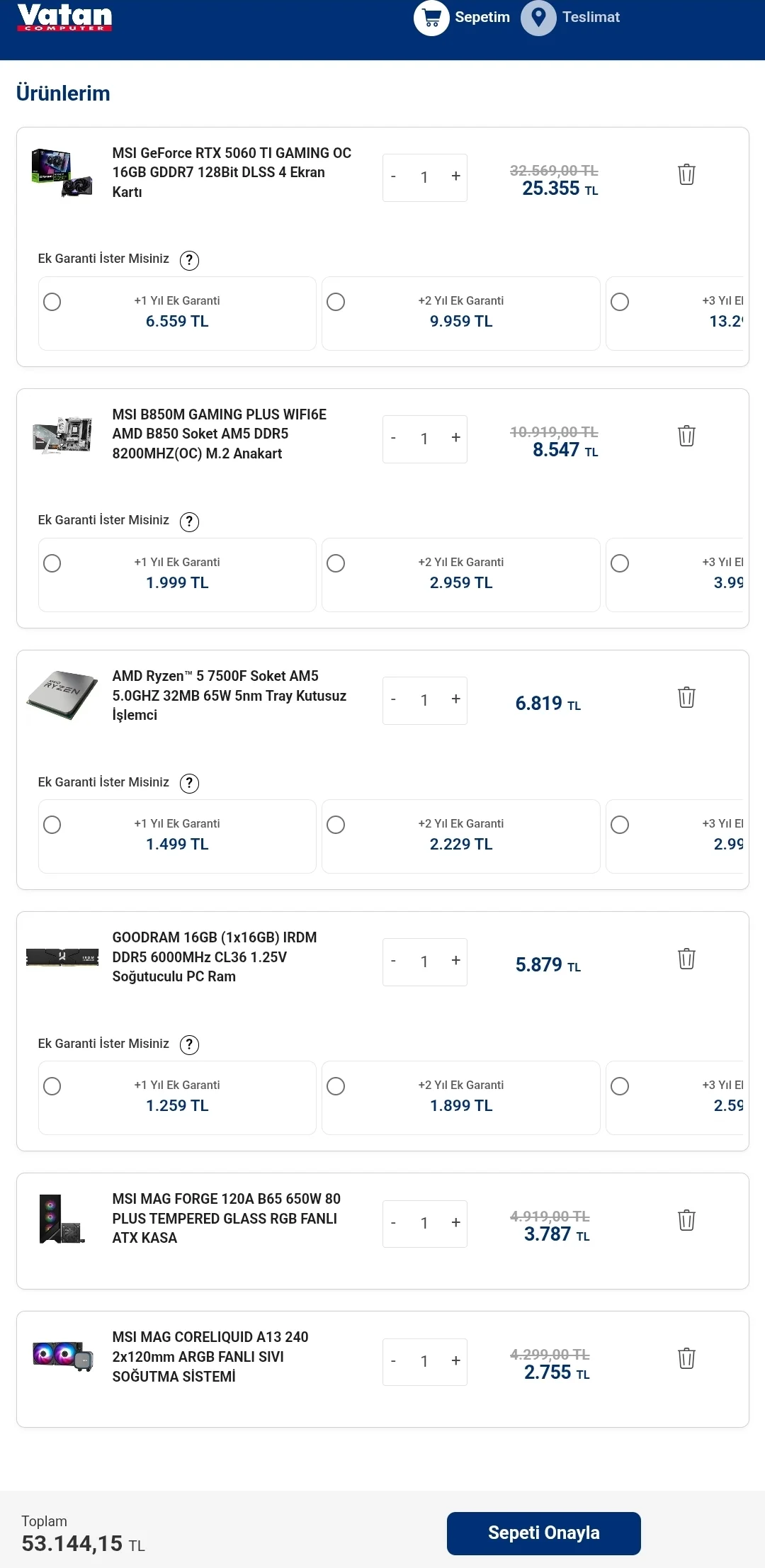Increase quantity of GOODRAM 16GB RAM
This screenshot has width=765, height=1568.
(455, 961)
